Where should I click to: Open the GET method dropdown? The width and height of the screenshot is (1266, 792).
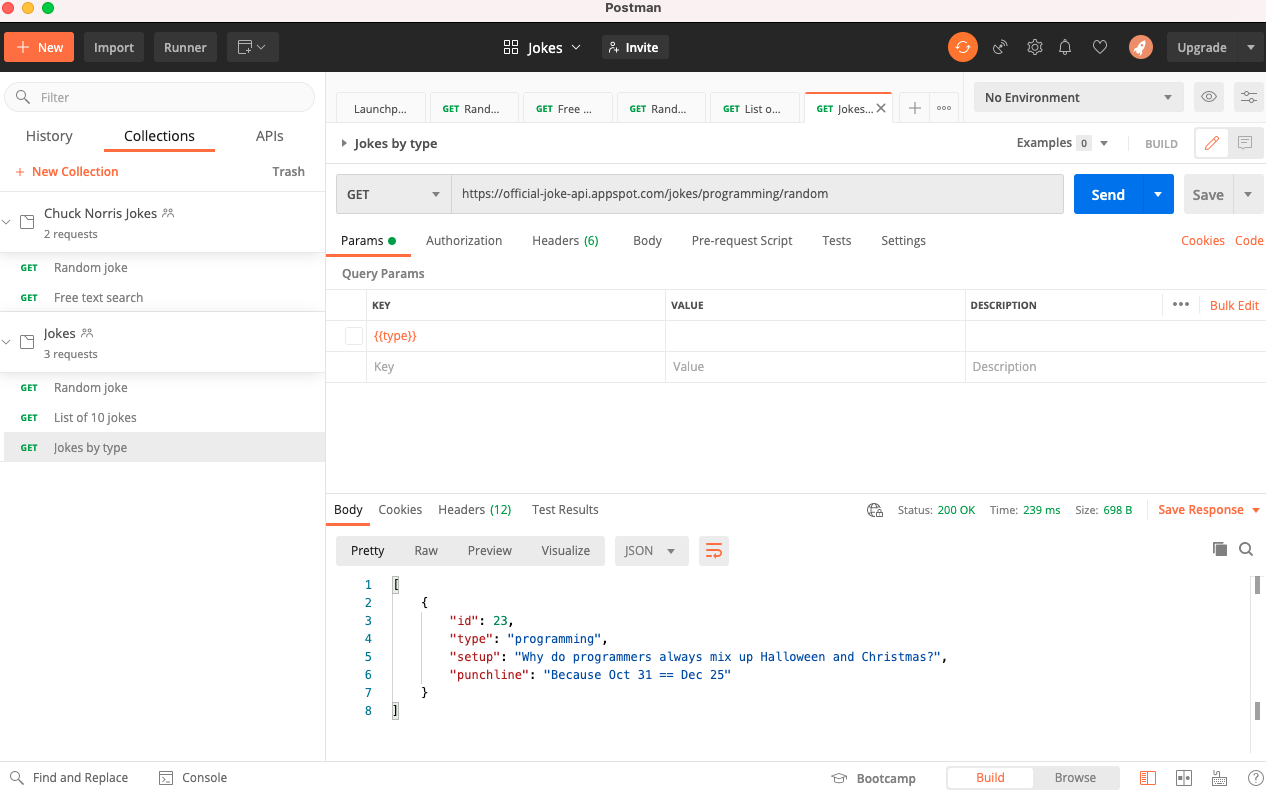pyautogui.click(x=393, y=194)
